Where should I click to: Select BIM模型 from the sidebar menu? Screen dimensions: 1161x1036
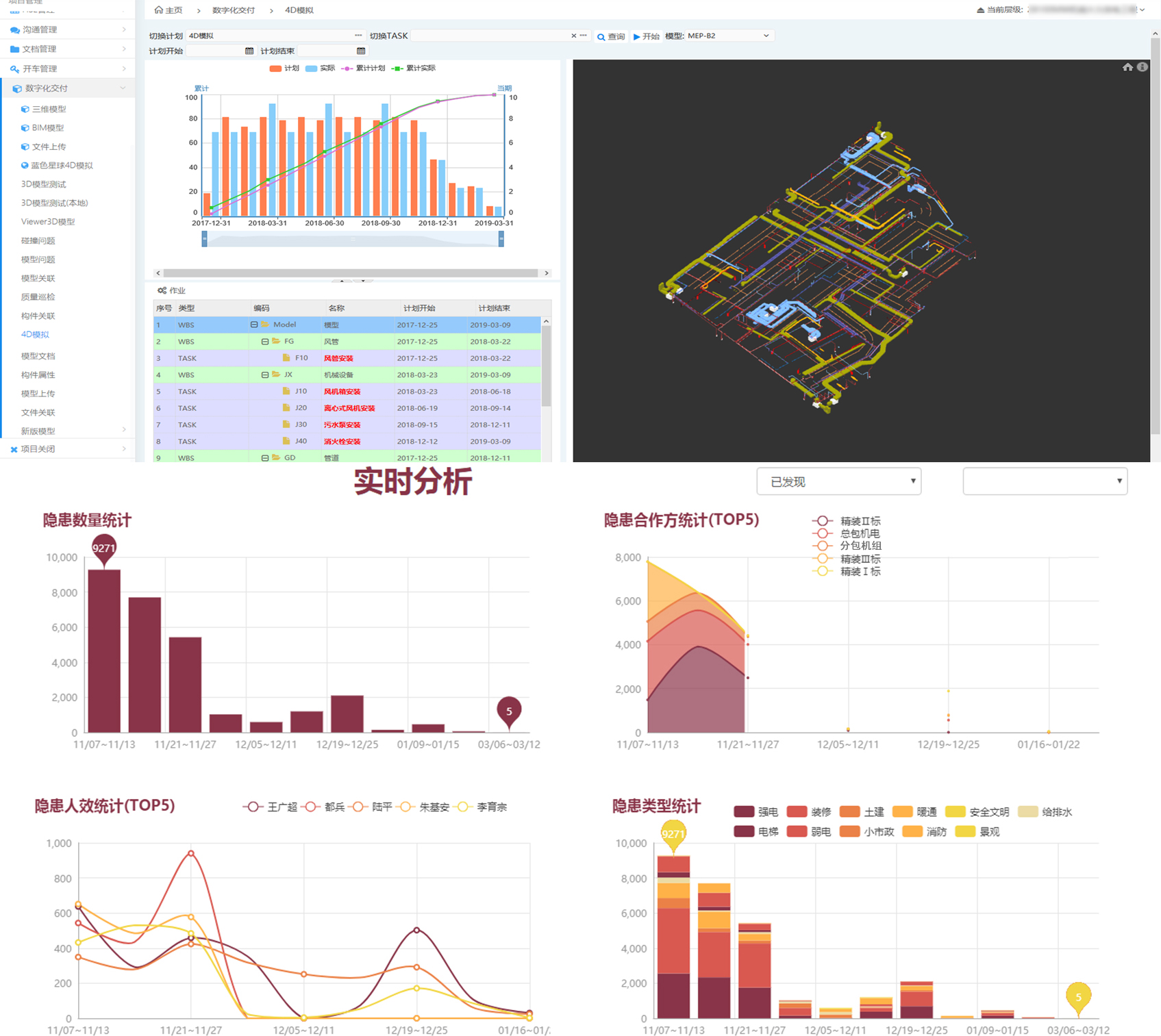point(47,128)
